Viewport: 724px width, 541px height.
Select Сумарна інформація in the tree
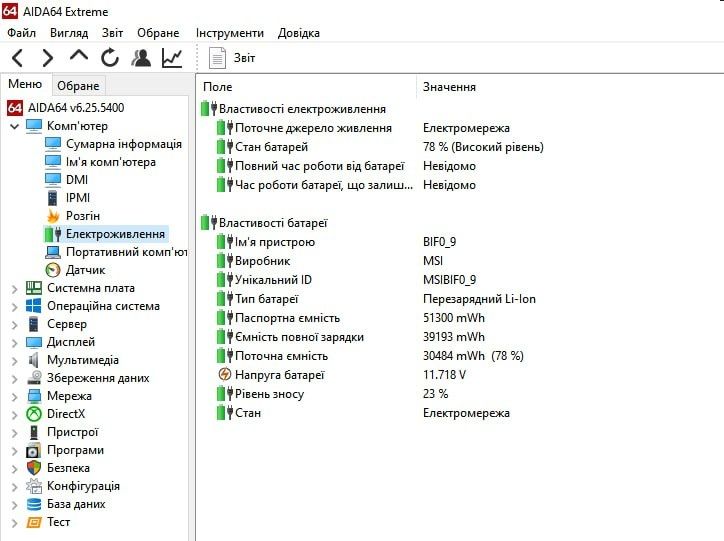123,144
